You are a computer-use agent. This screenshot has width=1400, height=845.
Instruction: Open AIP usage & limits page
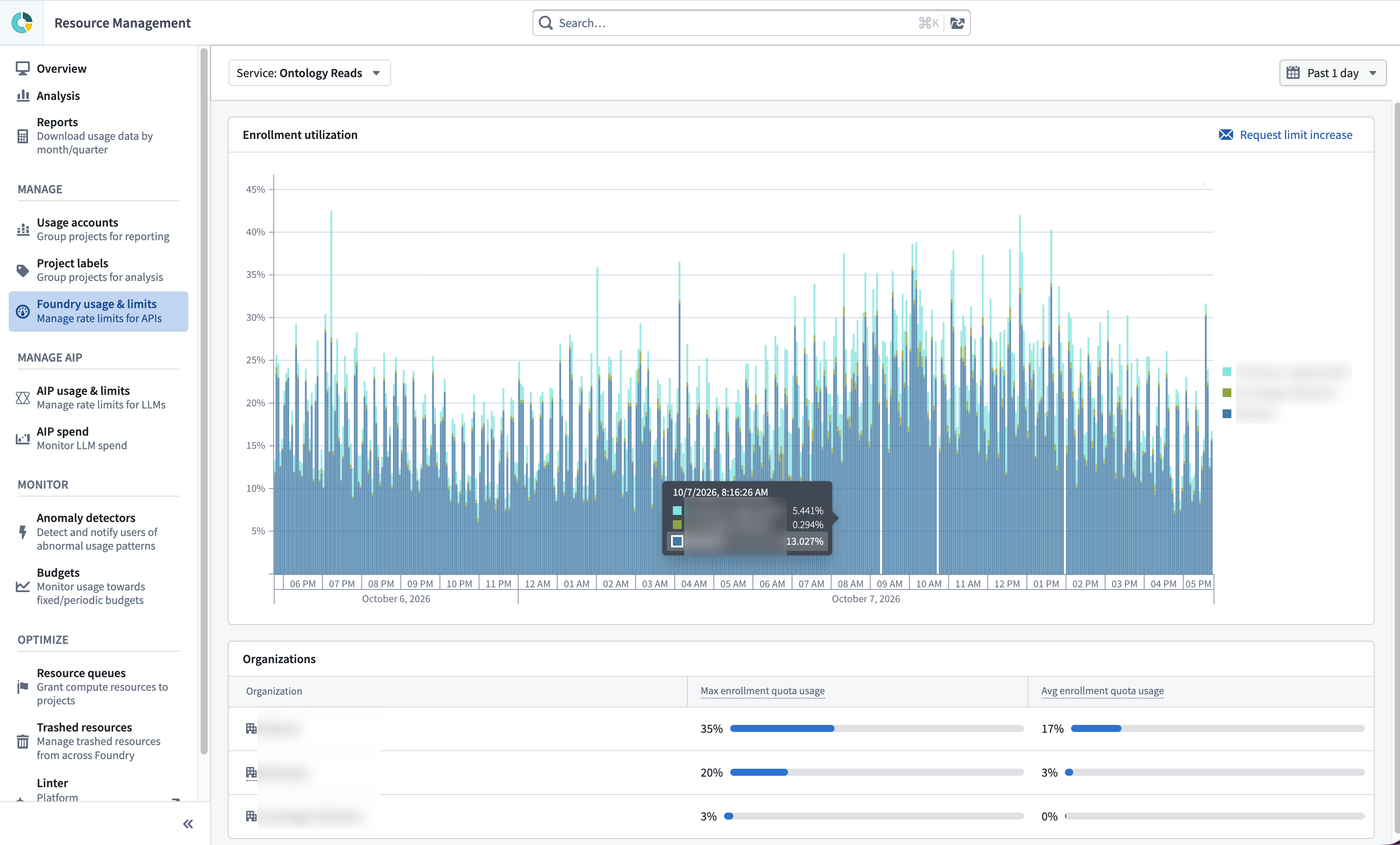(98, 398)
